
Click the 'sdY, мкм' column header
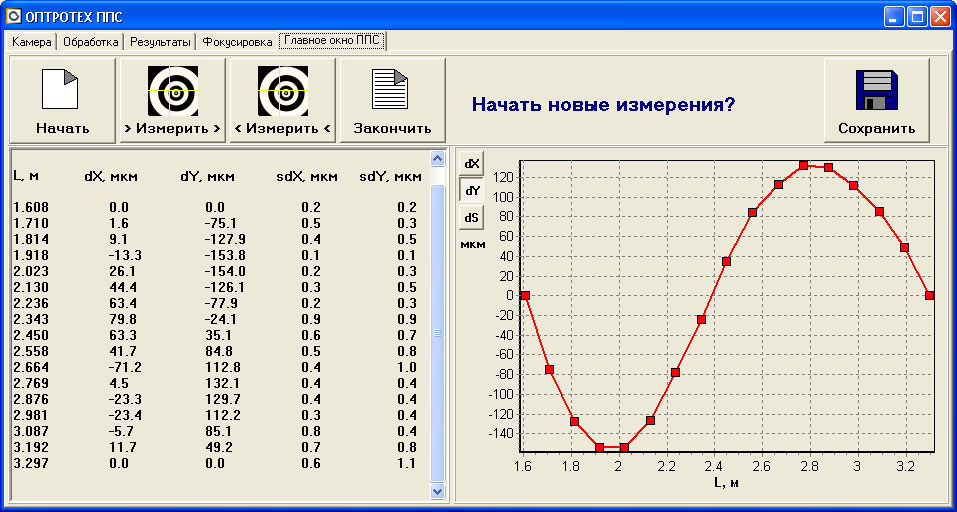pos(391,178)
